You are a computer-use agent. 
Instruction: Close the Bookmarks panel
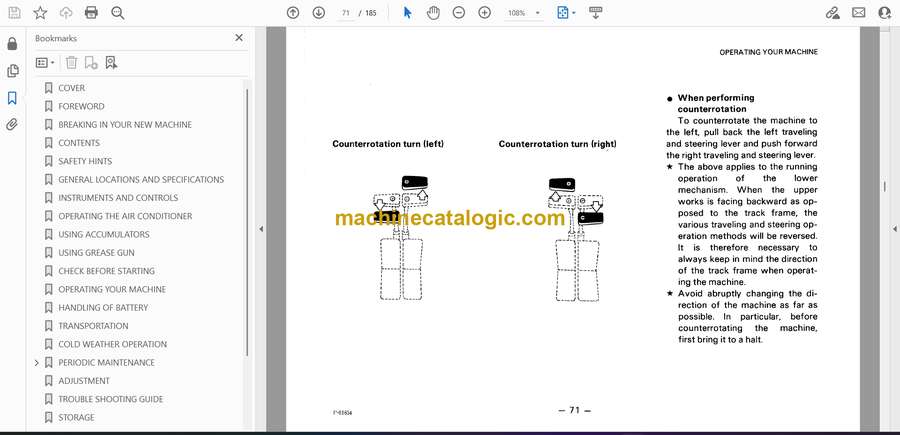(239, 38)
